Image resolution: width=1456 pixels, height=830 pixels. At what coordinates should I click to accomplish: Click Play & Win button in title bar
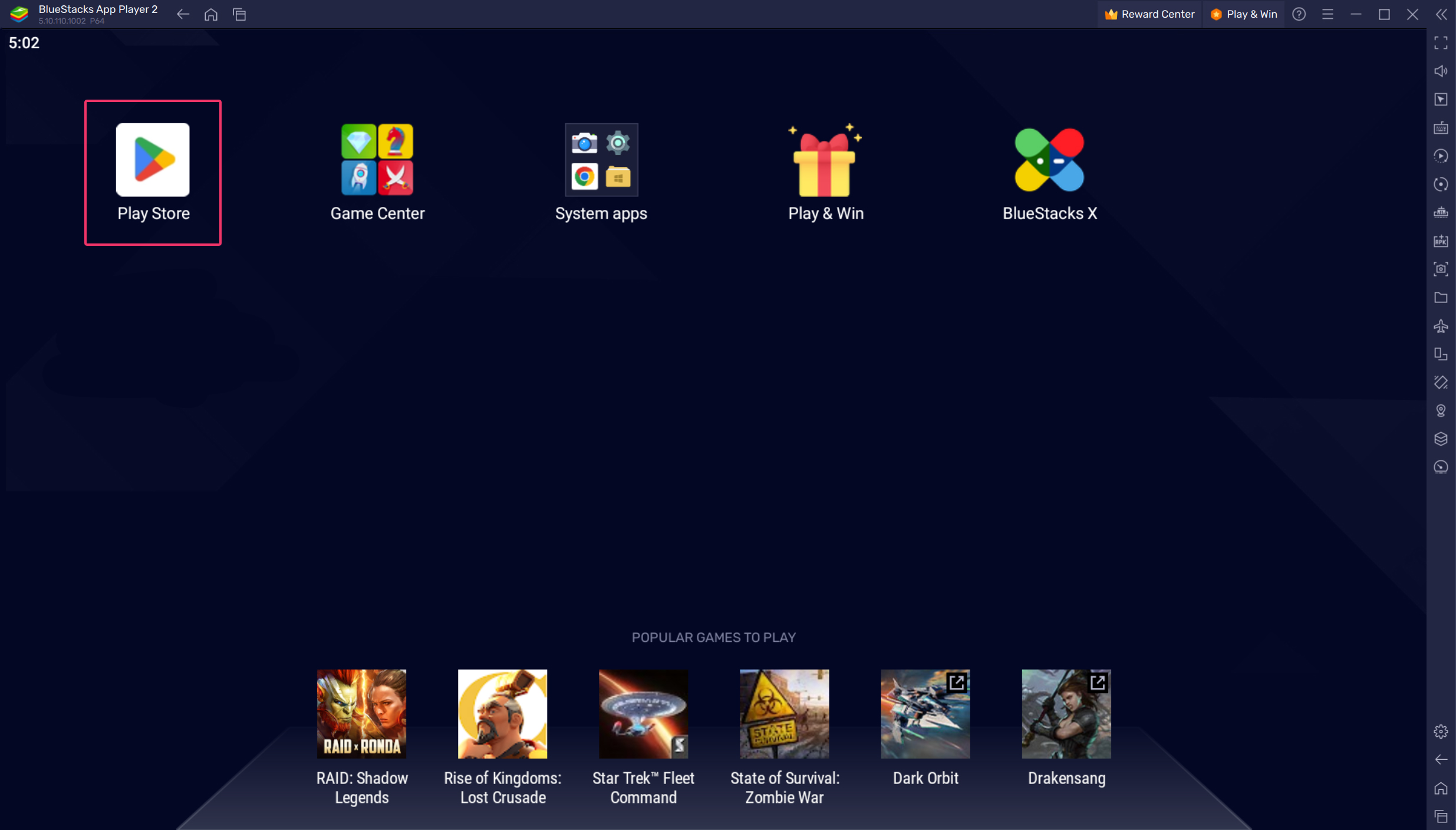click(1244, 14)
